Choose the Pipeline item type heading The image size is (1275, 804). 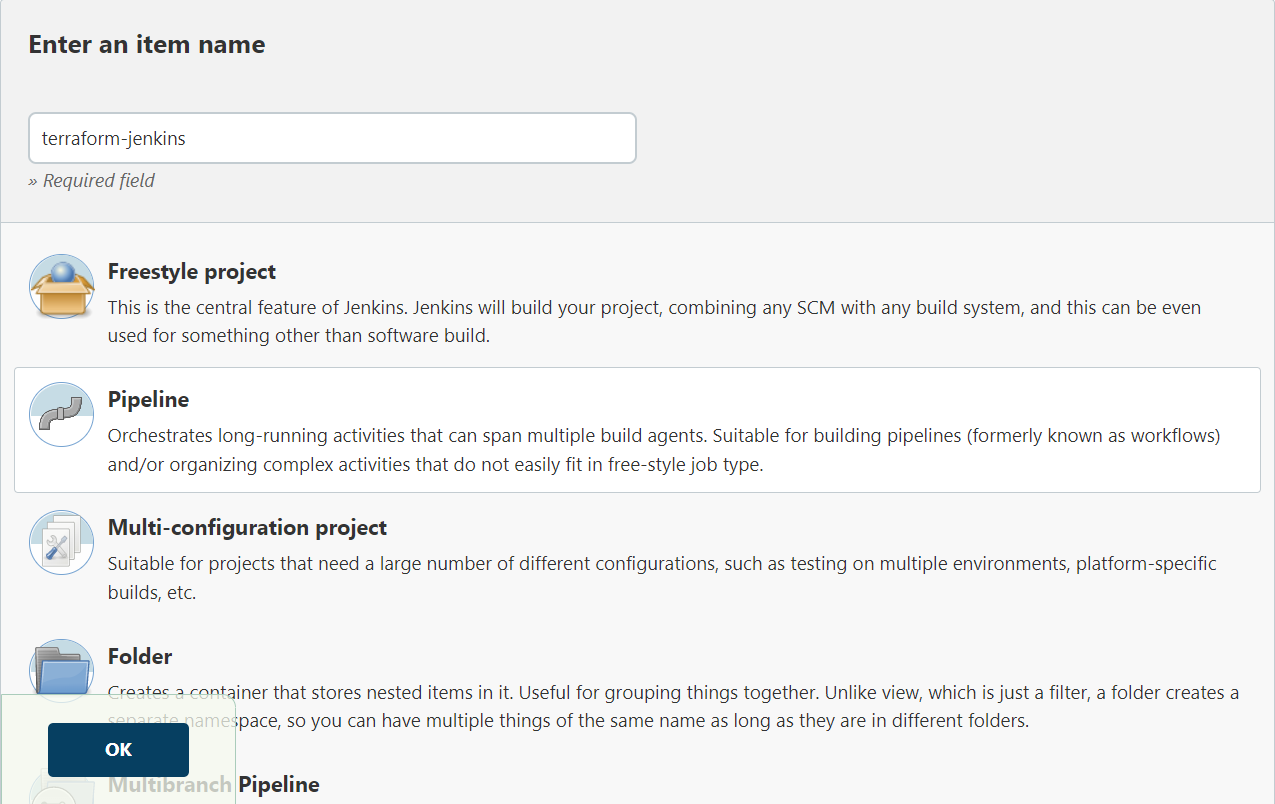[148, 400]
